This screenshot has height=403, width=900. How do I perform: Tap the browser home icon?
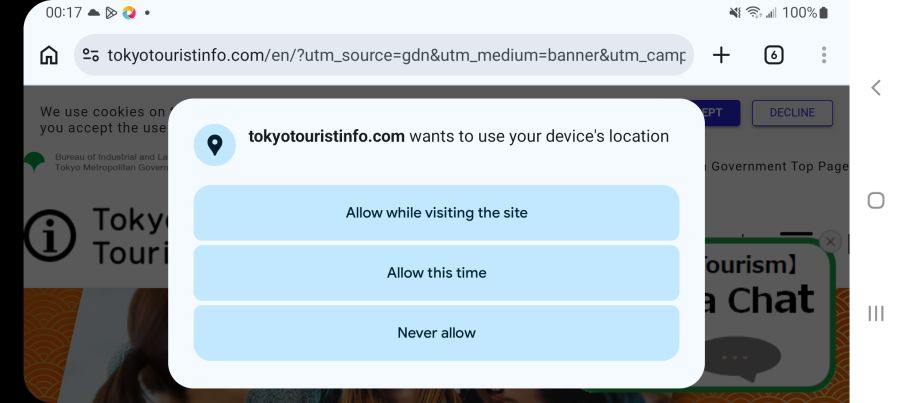click(x=48, y=55)
